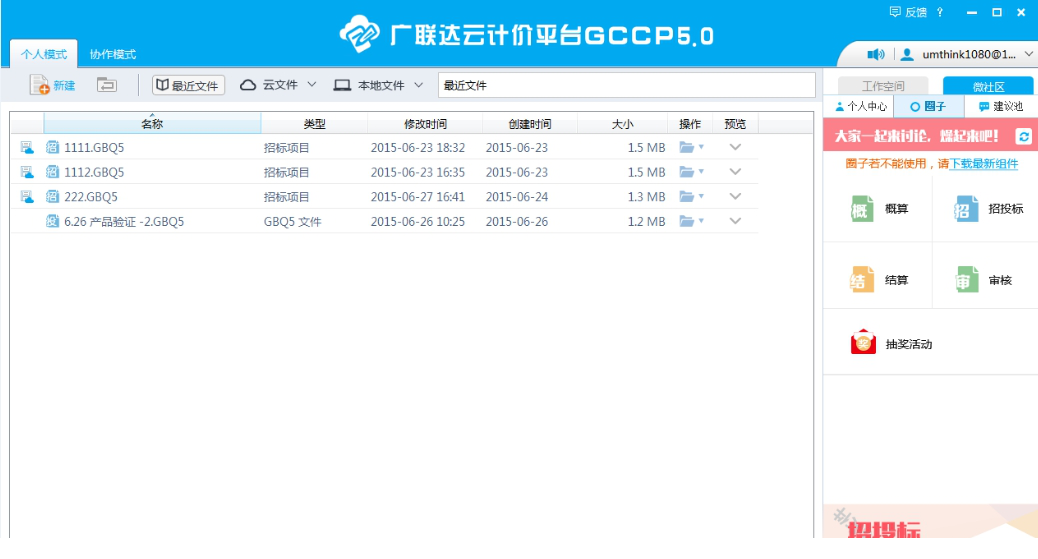1038x559 pixels.
Task: Expand preview chevron for 222.GBQ5
Action: (x=735, y=196)
